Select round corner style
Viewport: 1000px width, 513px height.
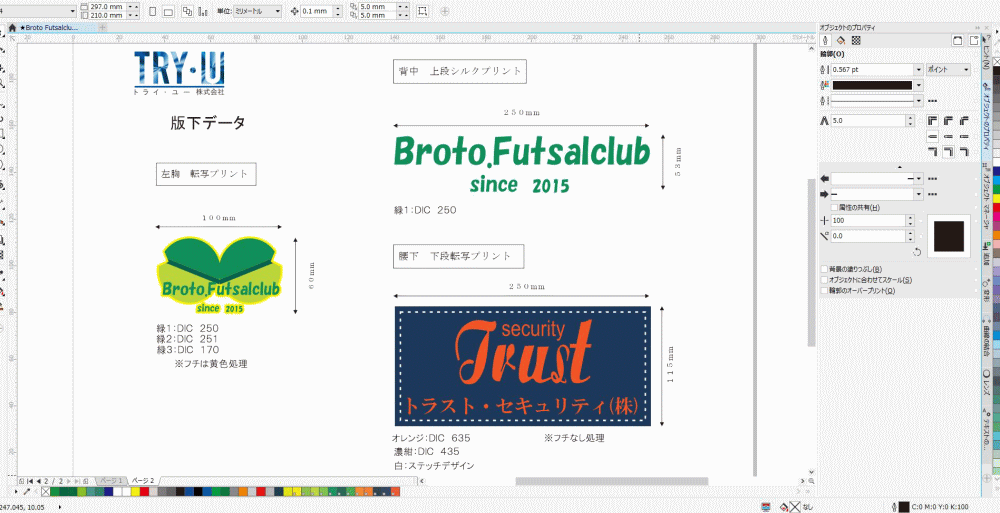tap(948, 120)
